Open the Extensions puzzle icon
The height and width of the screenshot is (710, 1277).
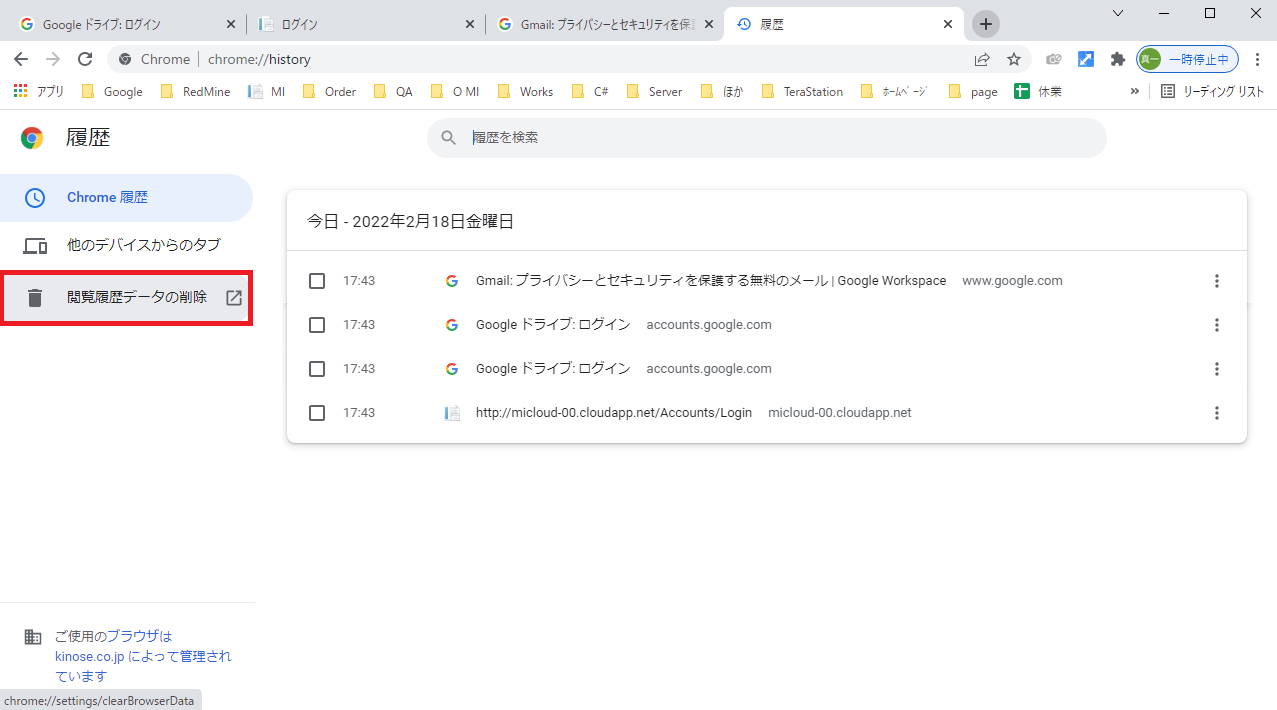point(1118,59)
